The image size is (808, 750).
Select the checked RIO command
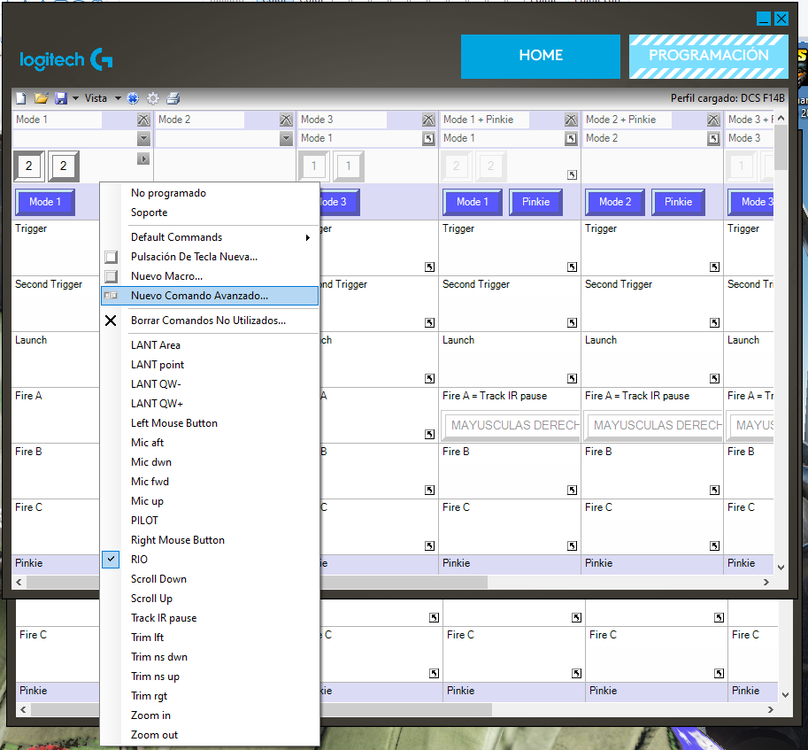click(139, 559)
